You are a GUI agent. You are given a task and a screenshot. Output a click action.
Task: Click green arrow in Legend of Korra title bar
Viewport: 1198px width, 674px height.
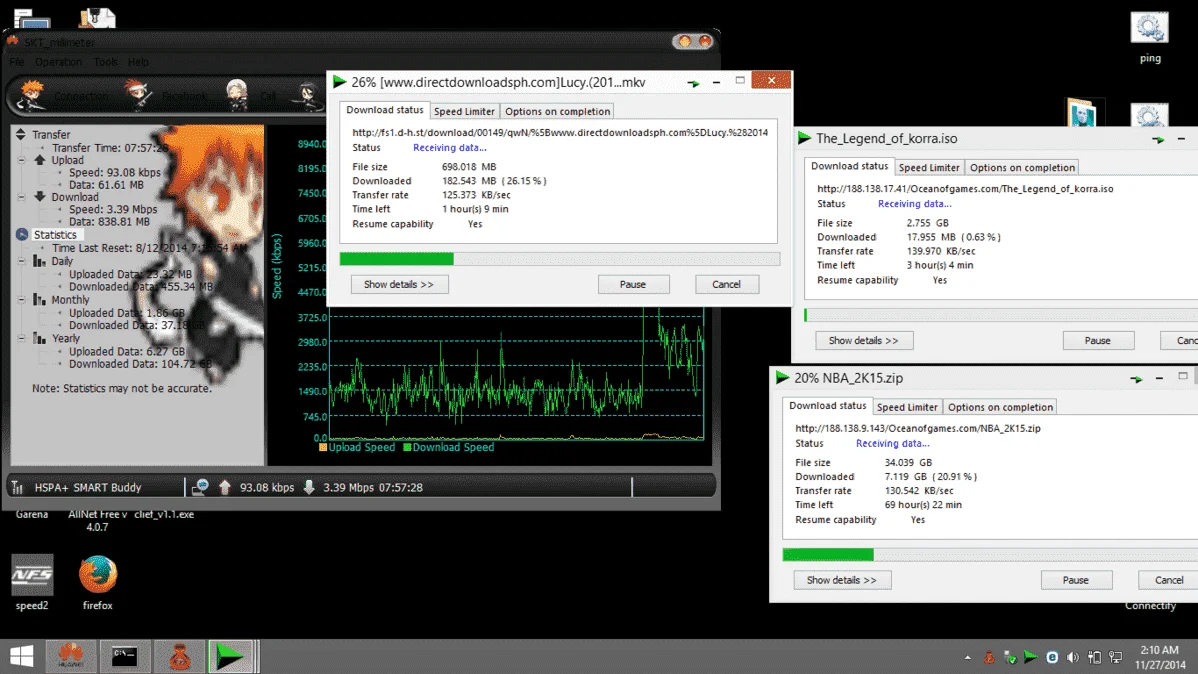1158,139
